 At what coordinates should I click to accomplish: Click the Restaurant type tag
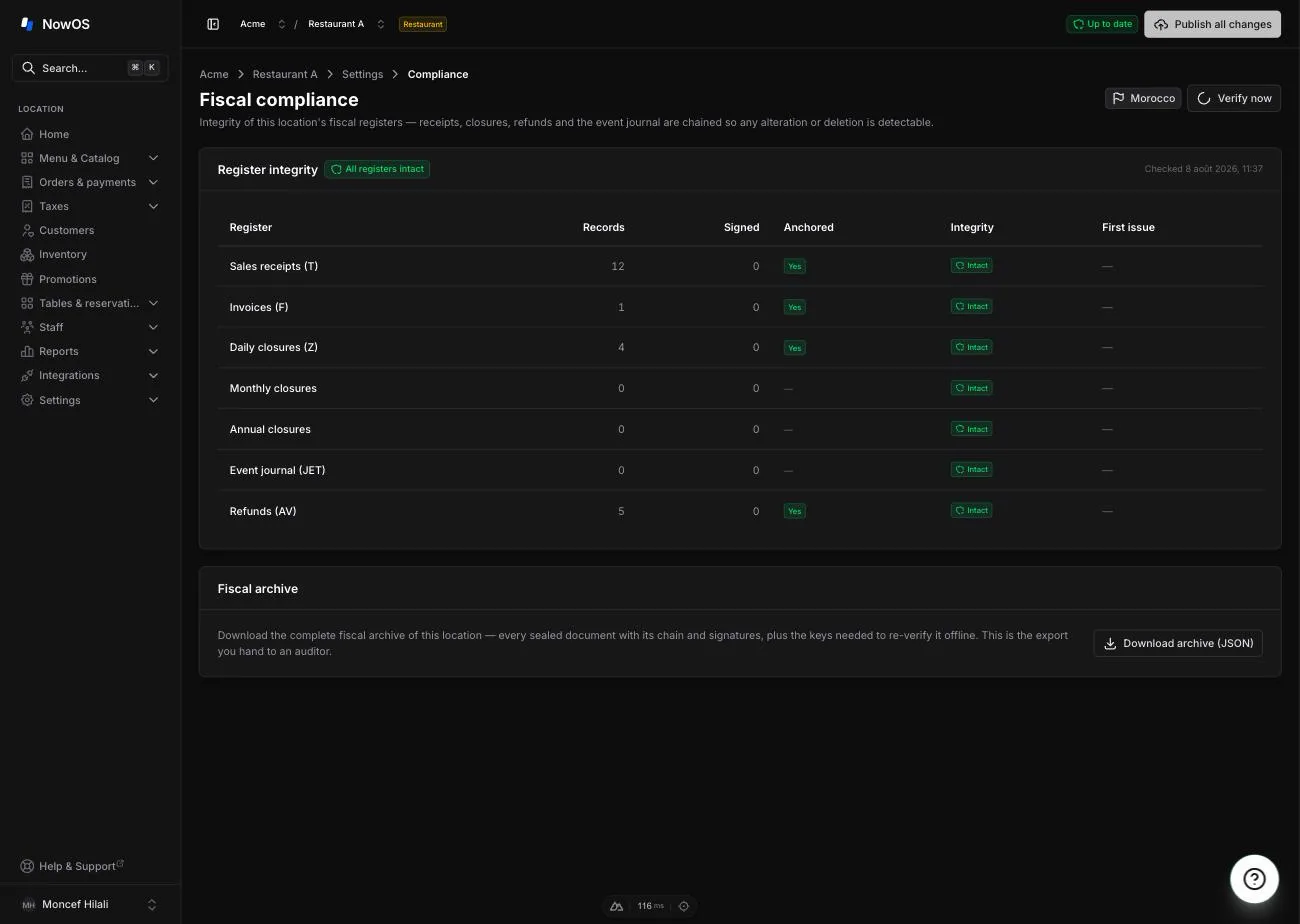(422, 24)
